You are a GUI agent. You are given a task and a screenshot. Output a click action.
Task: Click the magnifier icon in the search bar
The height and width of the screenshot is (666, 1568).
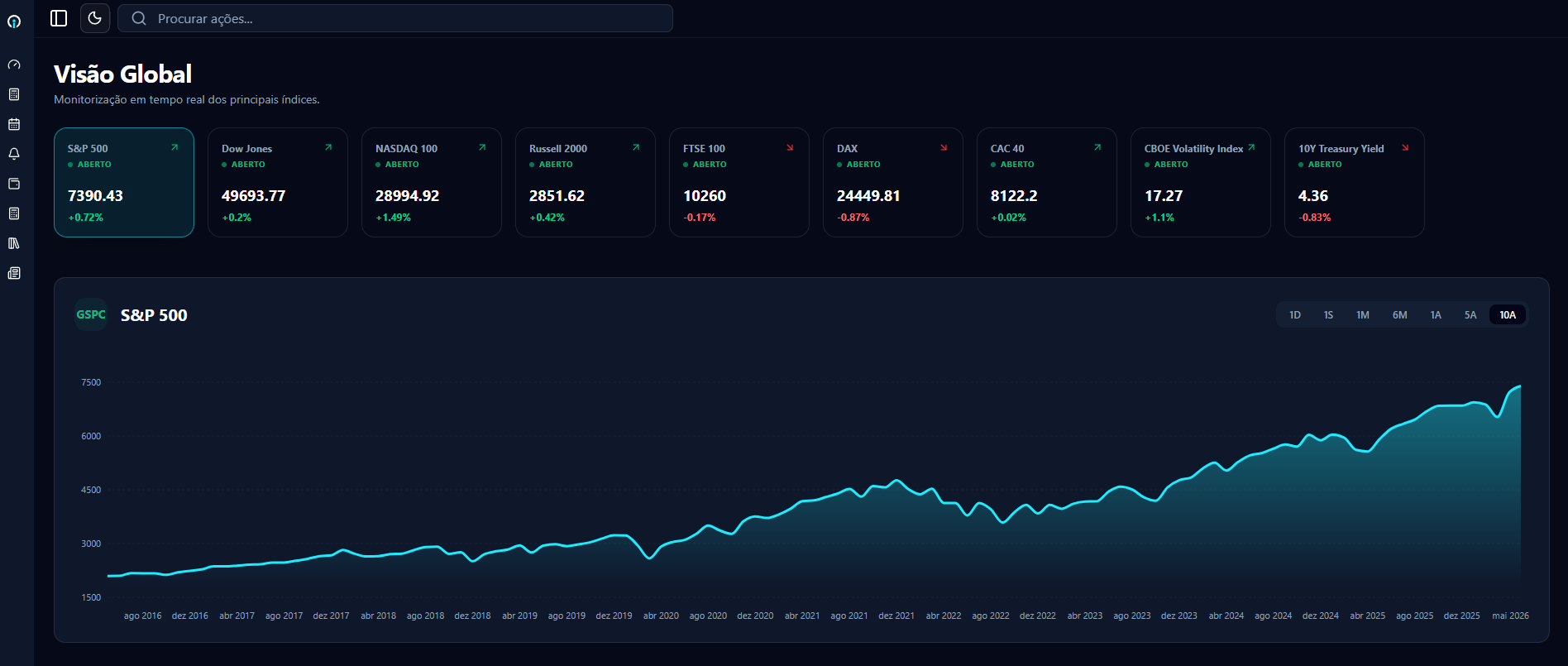tap(139, 18)
